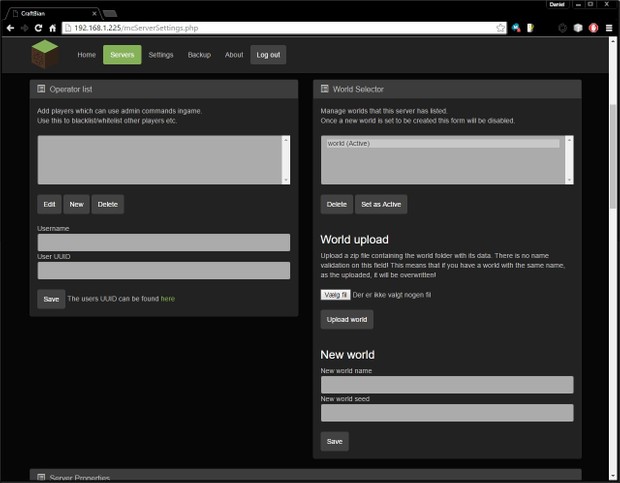Viewport: 620px width, 483px height.
Task: Open the Chrome hamburger menu
Action: coord(609,28)
